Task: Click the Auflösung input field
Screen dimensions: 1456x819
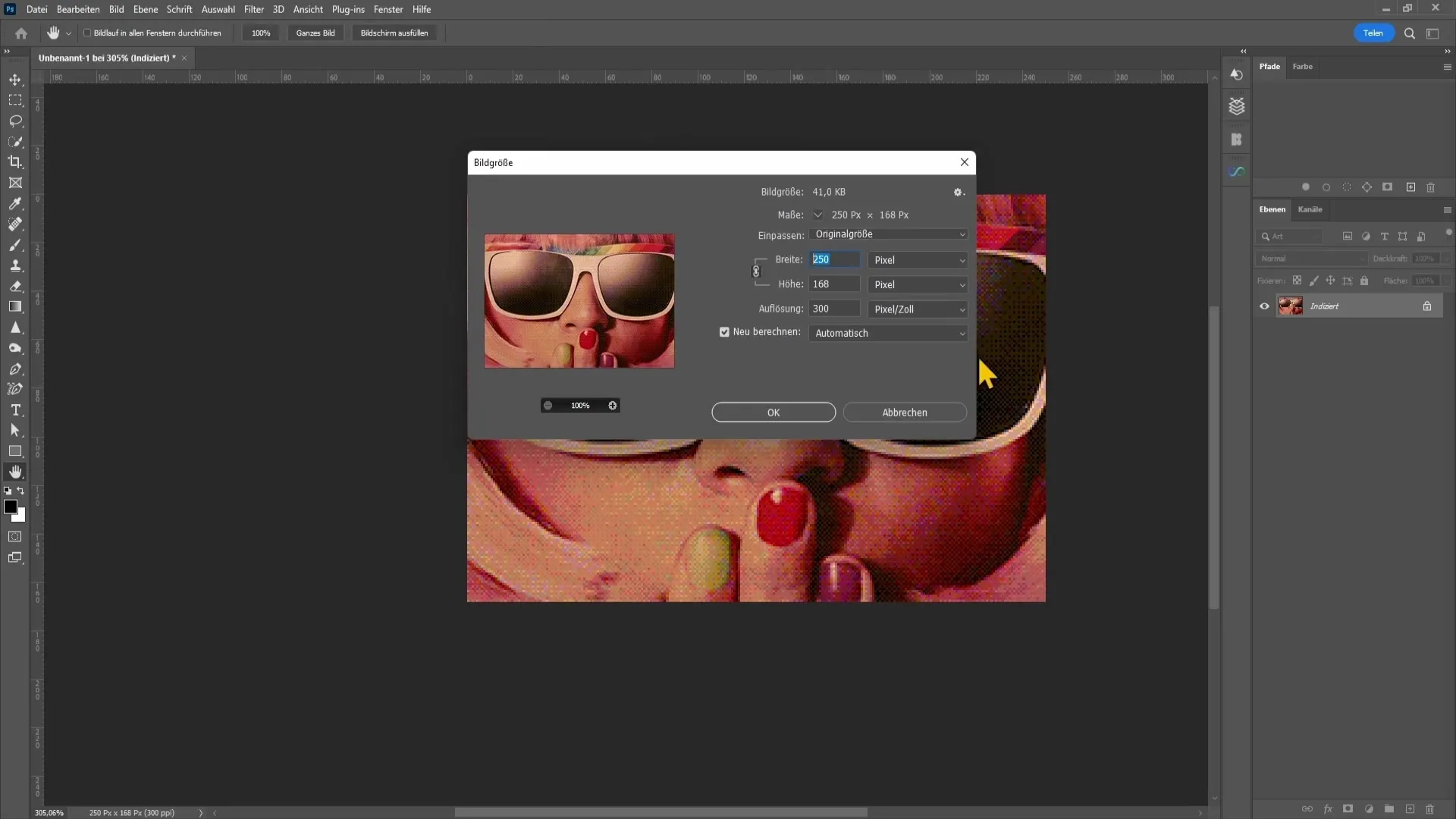Action: click(834, 309)
